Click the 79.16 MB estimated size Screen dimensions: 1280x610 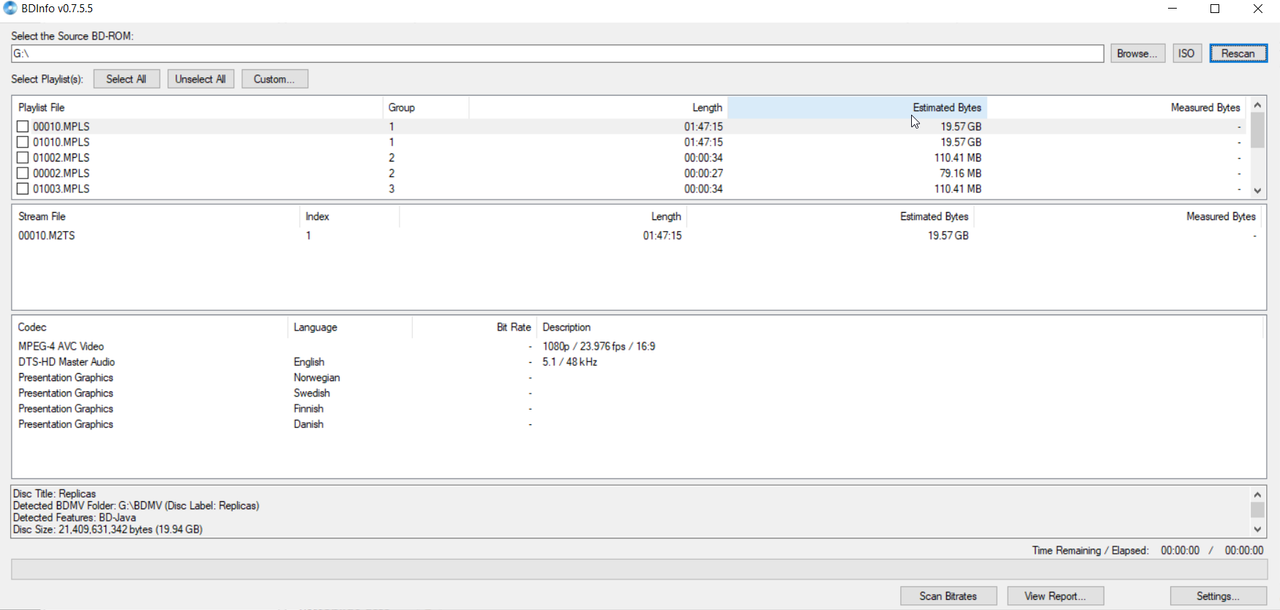click(x=961, y=173)
